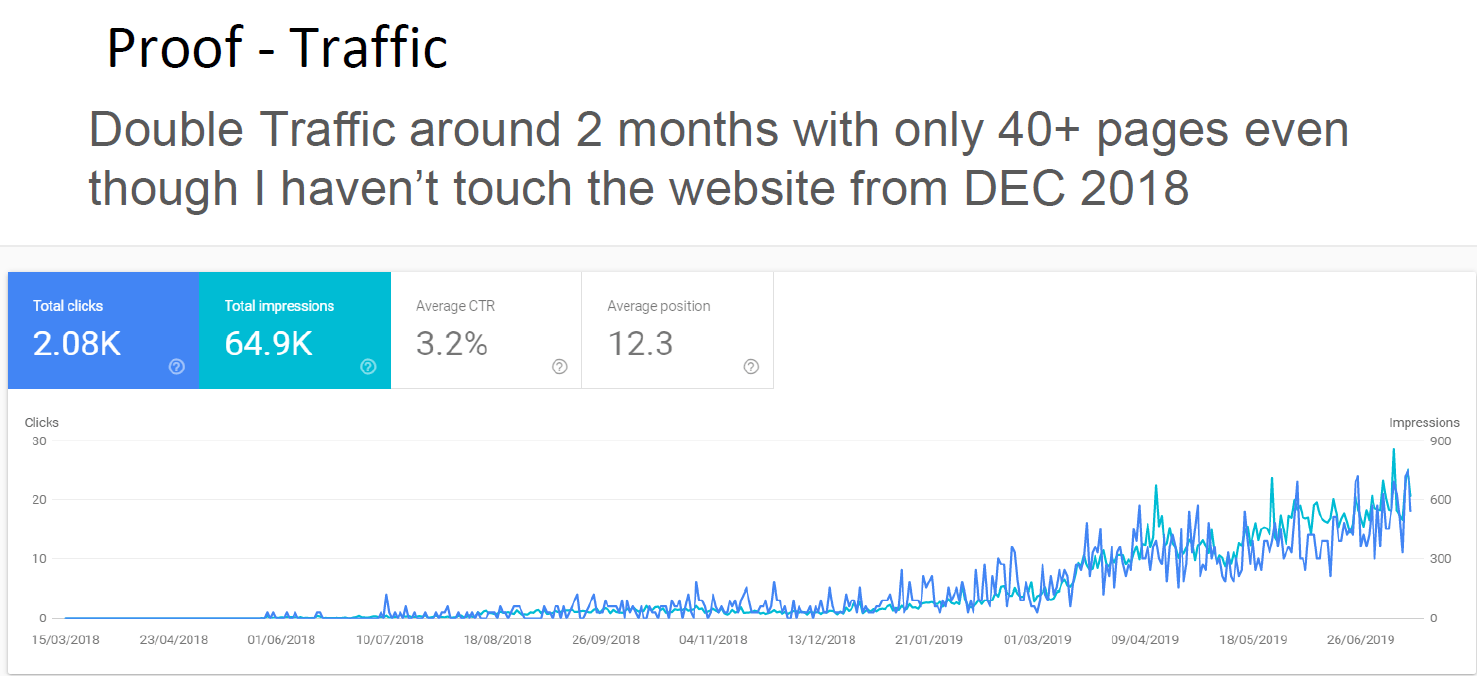Click the Impressions axis label

(x=1424, y=423)
